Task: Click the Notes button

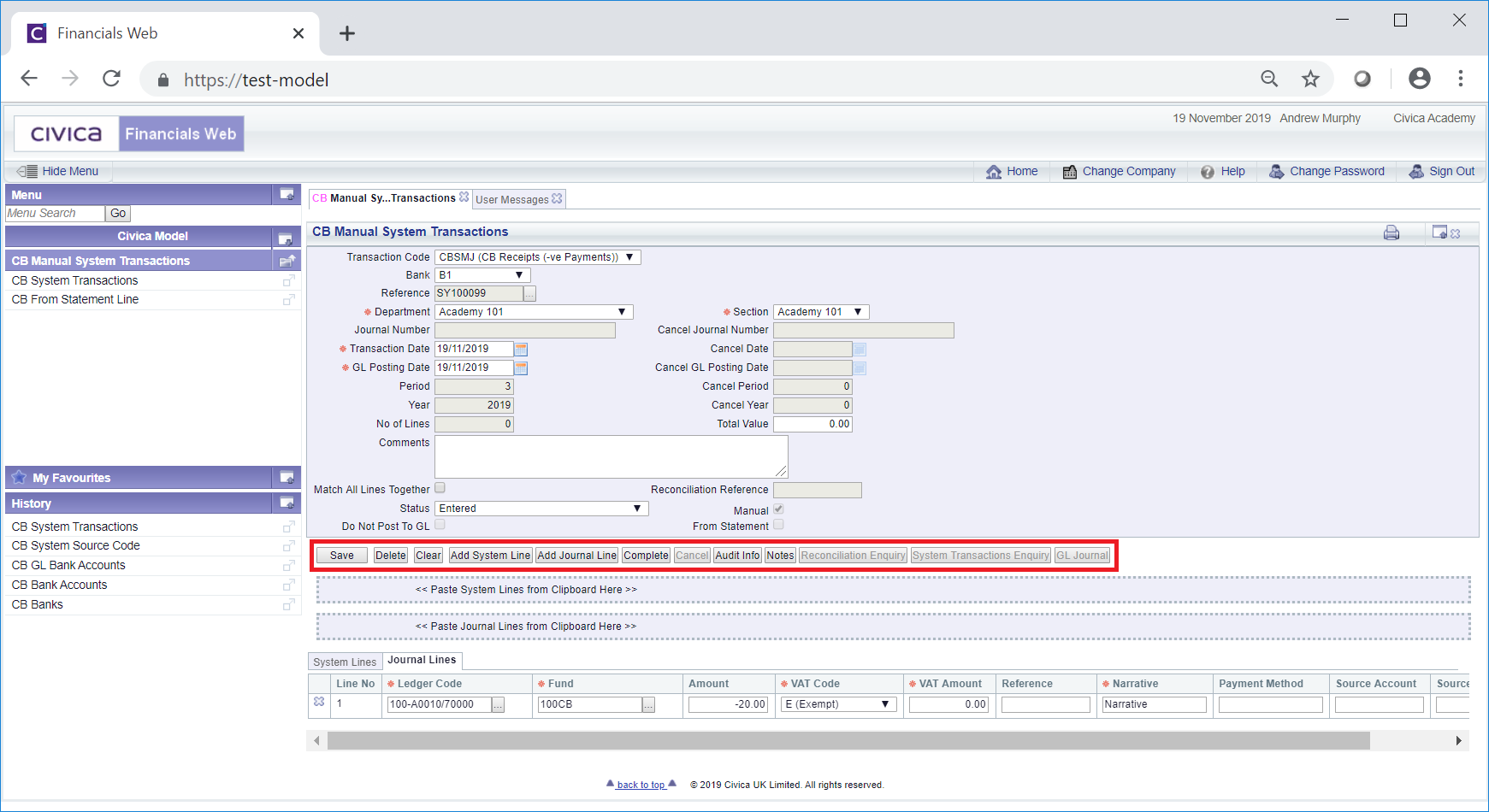Action: 780,556
